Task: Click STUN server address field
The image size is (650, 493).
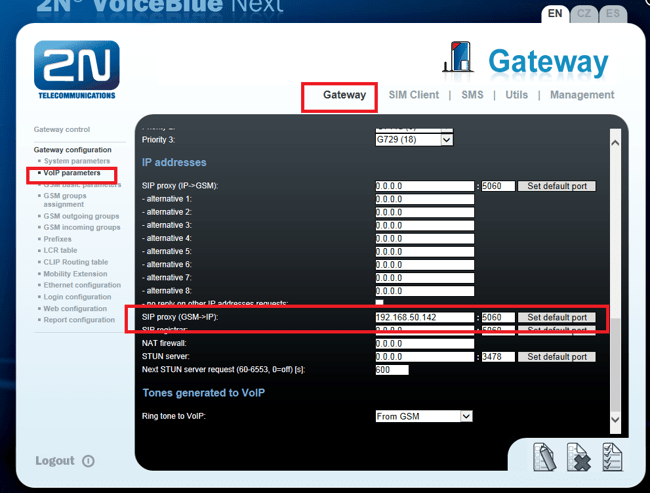Action: [424, 357]
